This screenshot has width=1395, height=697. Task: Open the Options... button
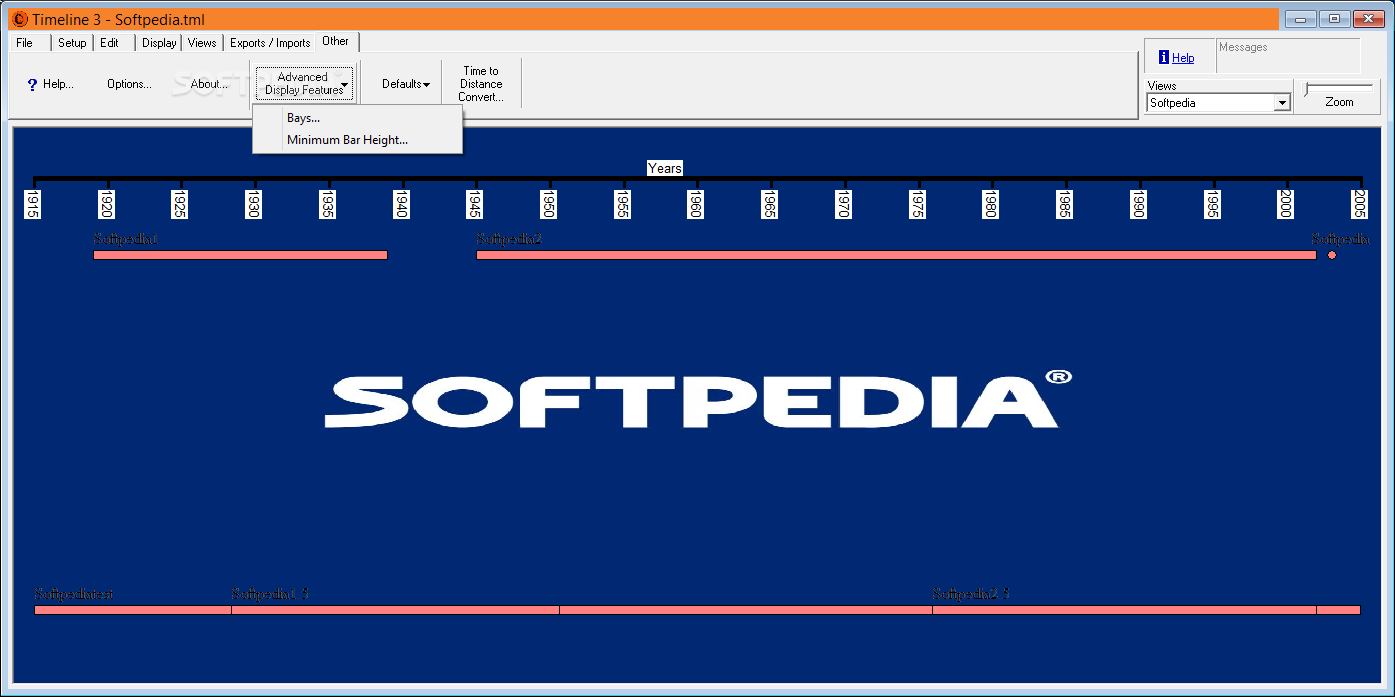click(129, 84)
